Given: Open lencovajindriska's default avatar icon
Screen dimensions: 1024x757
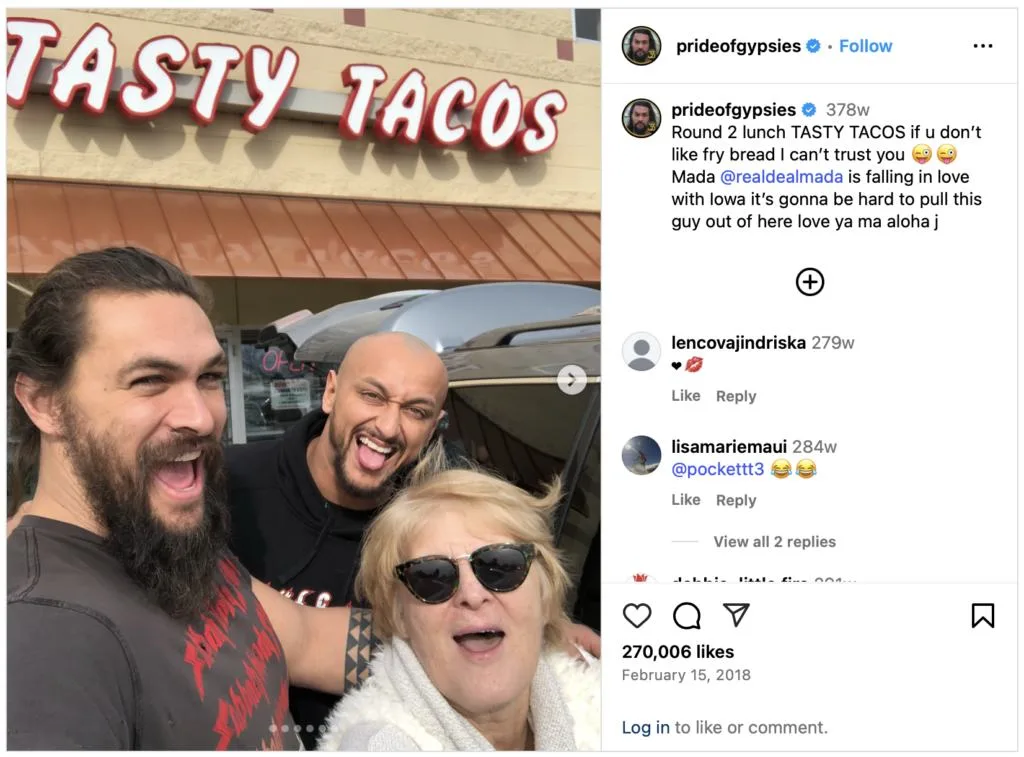Looking at the screenshot, I should [641, 351].
